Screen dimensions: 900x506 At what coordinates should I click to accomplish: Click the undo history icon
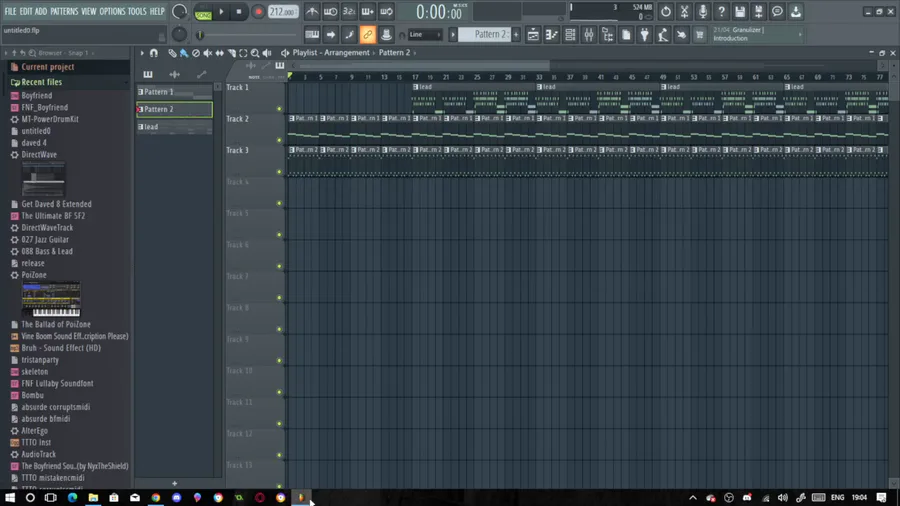pyautogui.click(x=665, y=11)
